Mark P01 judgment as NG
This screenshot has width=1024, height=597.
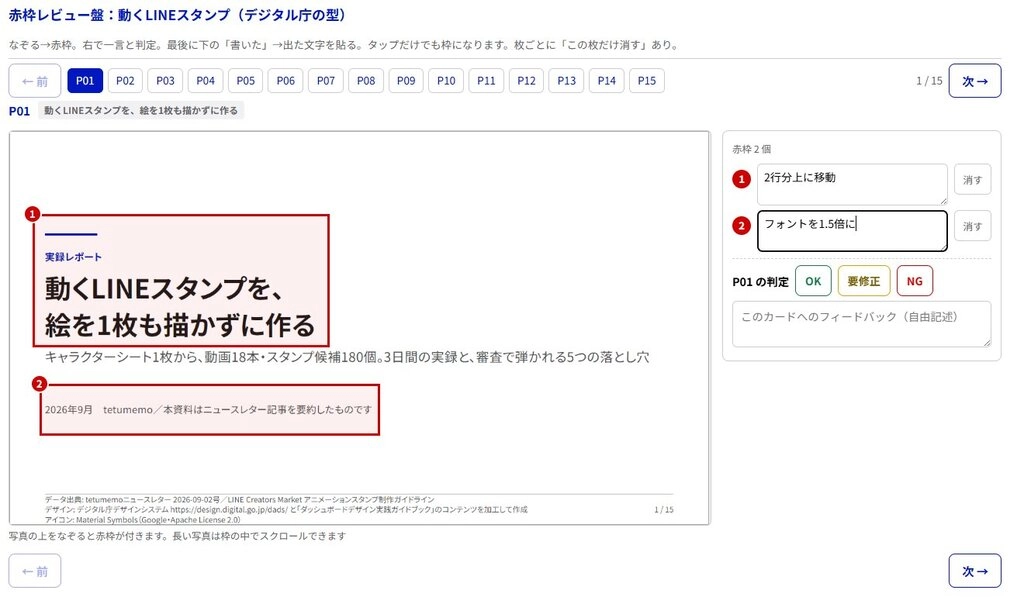[x=915, y=282]
